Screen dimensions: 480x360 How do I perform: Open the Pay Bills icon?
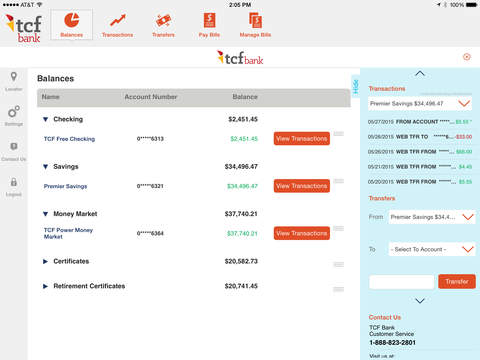coord(209,20)
